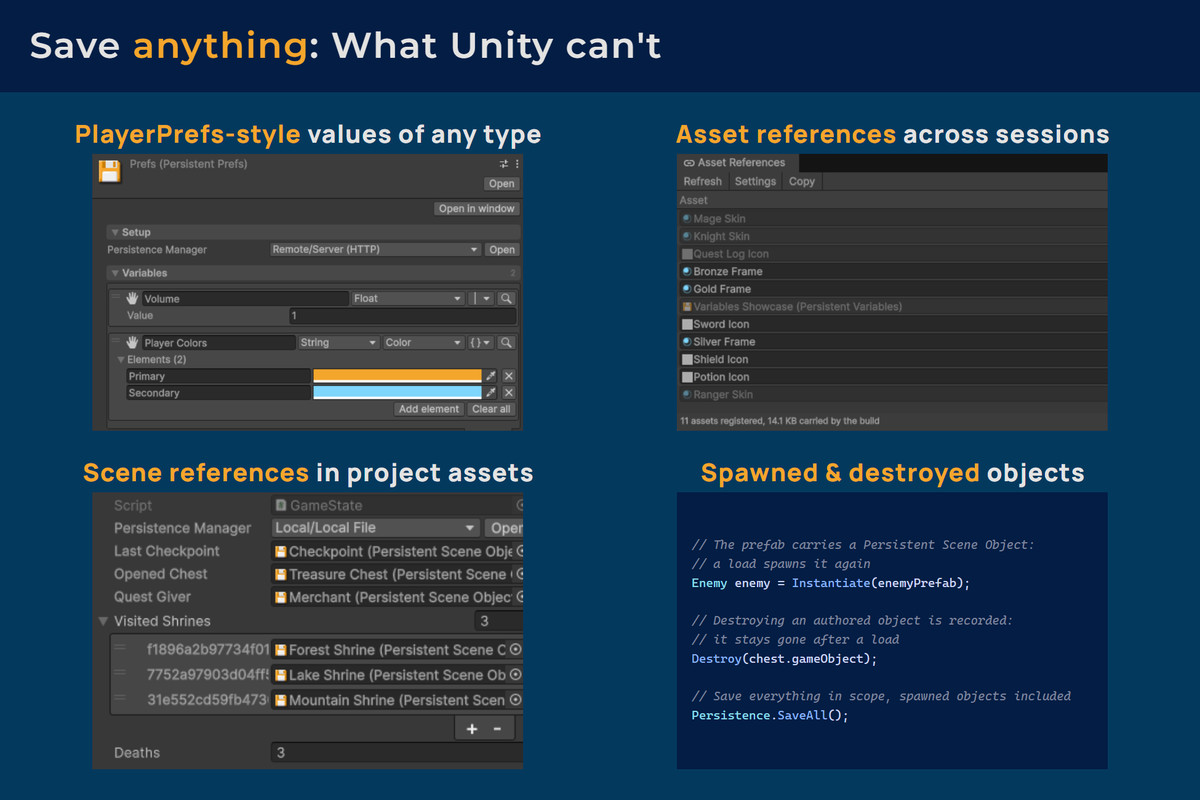Remove a shrine with the minus button
This screenshot has width=1200, height=800.
[497, 729]
